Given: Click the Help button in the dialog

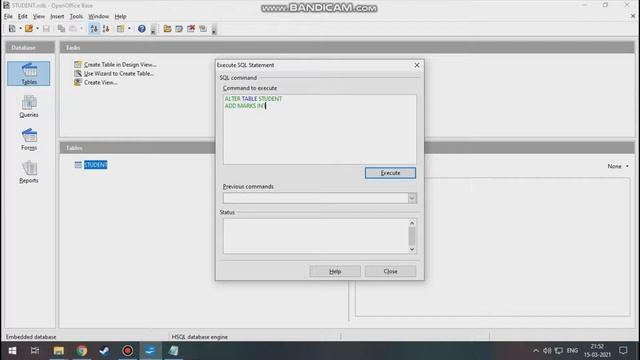Looking at the screenshot, I should click(x=335, y=271).
